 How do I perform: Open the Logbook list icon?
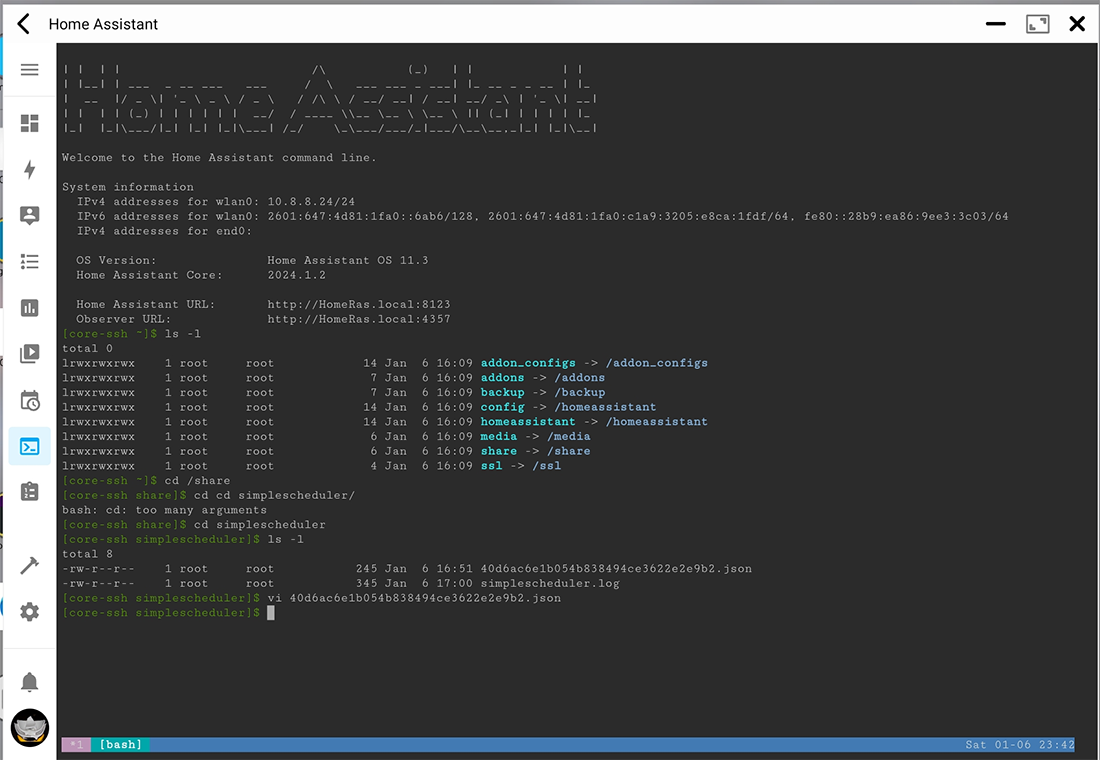pos(29,261)
